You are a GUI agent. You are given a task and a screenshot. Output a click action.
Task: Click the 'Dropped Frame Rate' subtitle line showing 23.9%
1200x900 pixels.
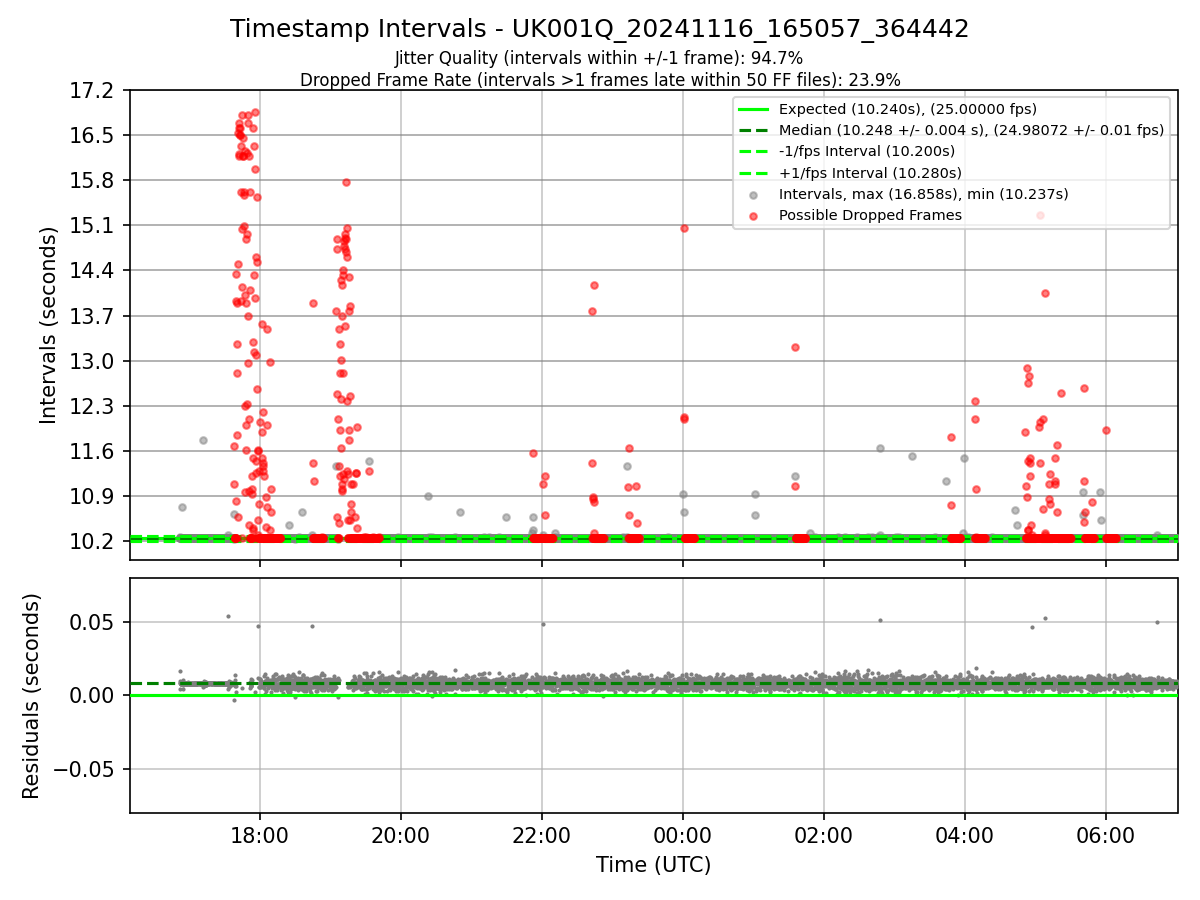600,80
